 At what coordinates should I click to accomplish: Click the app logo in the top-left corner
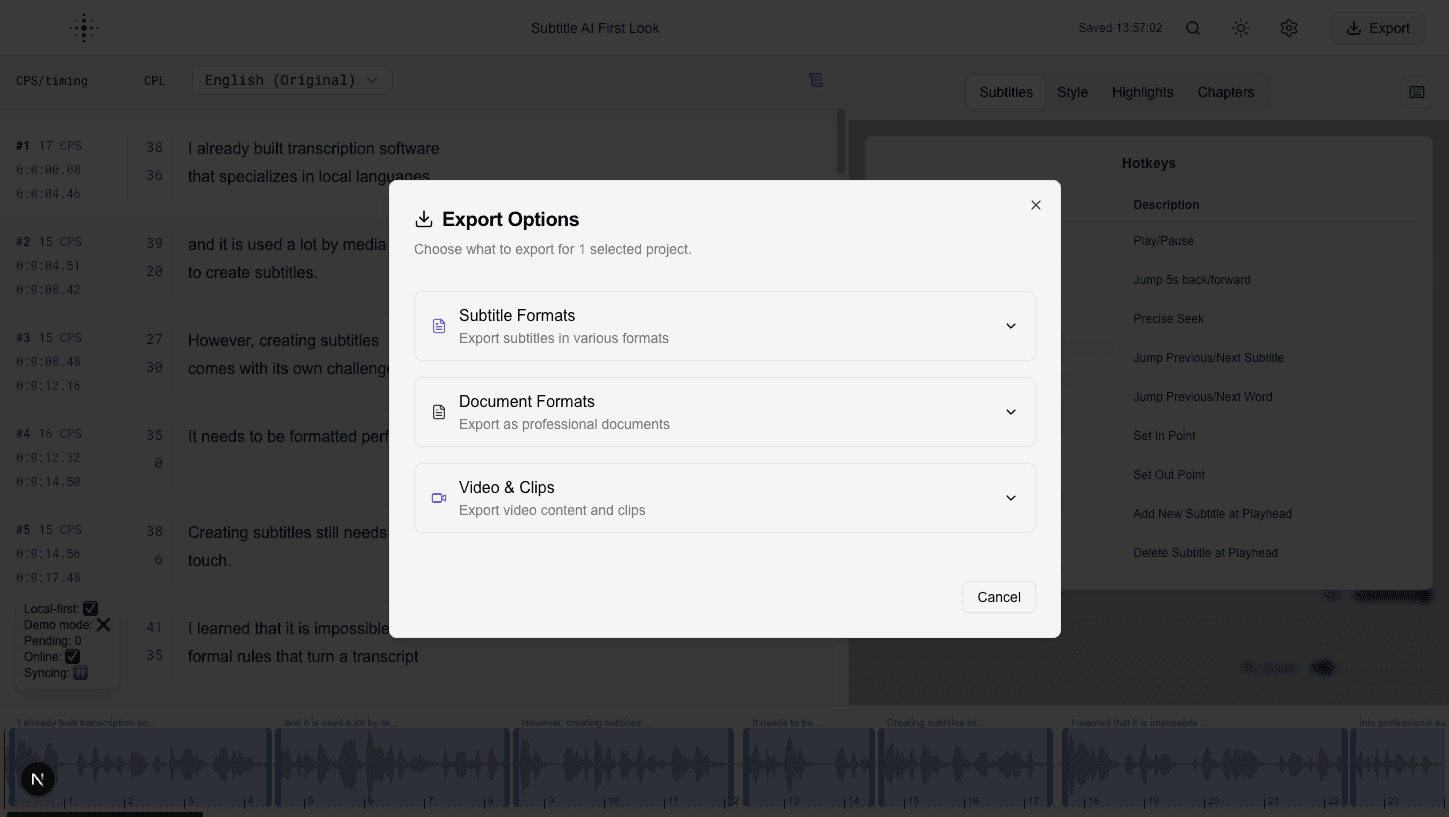tap(84, 27)
